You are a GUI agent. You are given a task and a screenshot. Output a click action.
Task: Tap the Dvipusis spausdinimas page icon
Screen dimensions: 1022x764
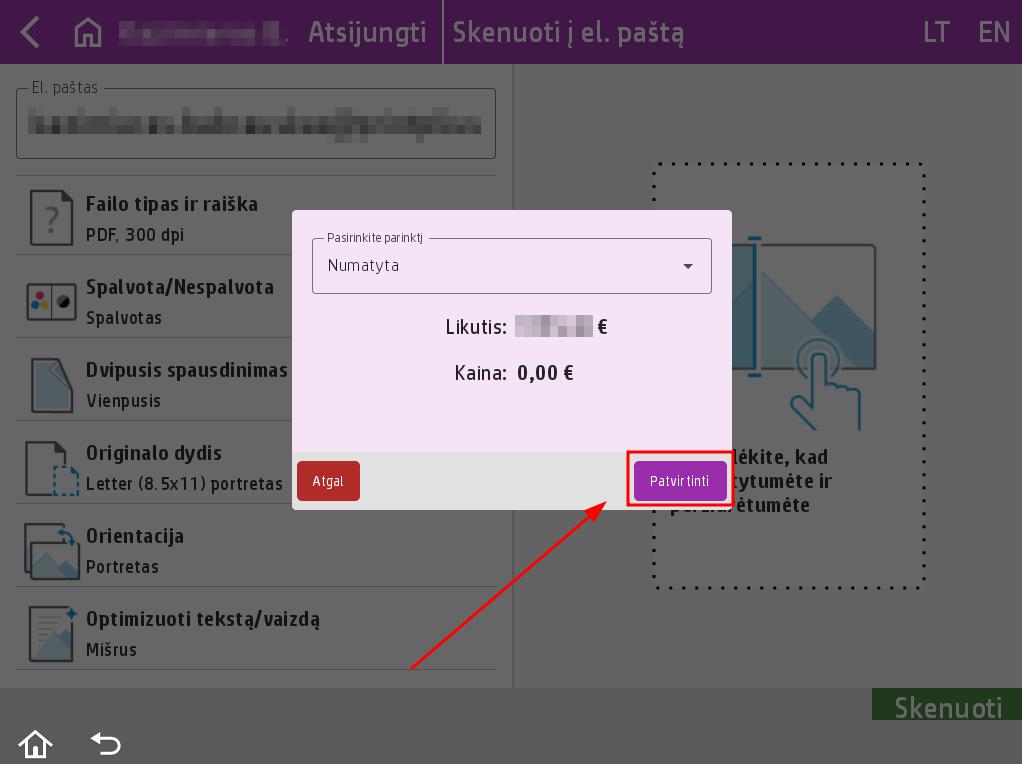tap(51, 384)
